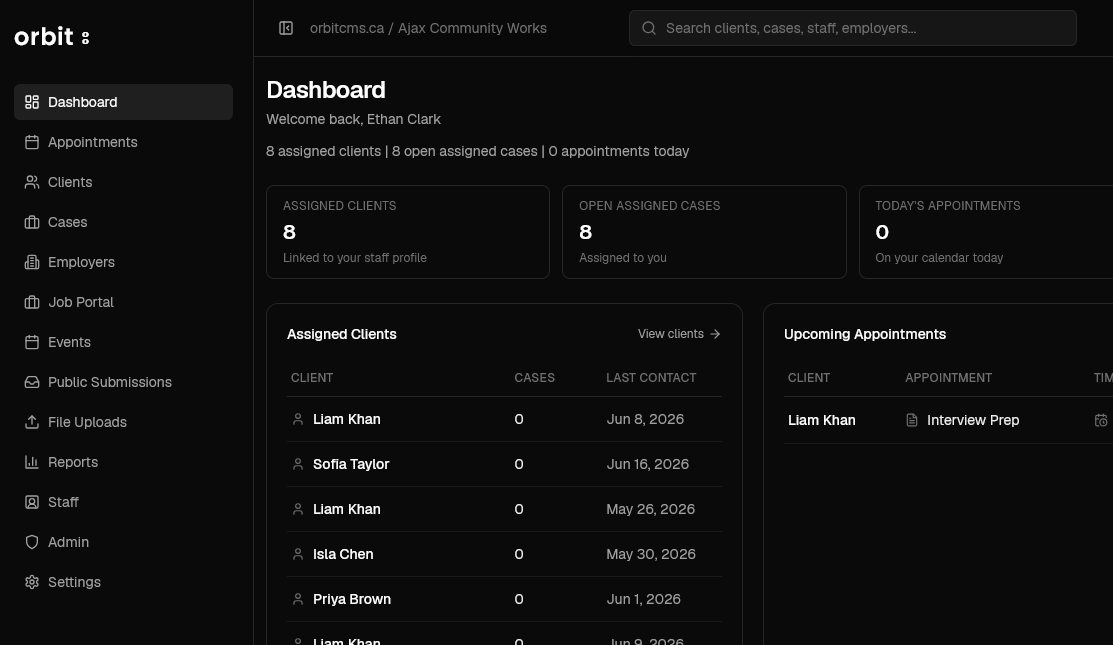Click the Job Portal briefcase icon
The image size is (1113, 645).
pos(32,302)
